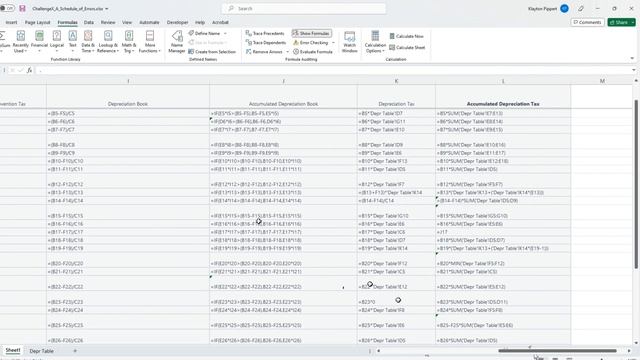Image resolution: width=640 pixels, height=360 pixels.
Task: Open the Lookup & Reference functions menu
Action: 108,42
